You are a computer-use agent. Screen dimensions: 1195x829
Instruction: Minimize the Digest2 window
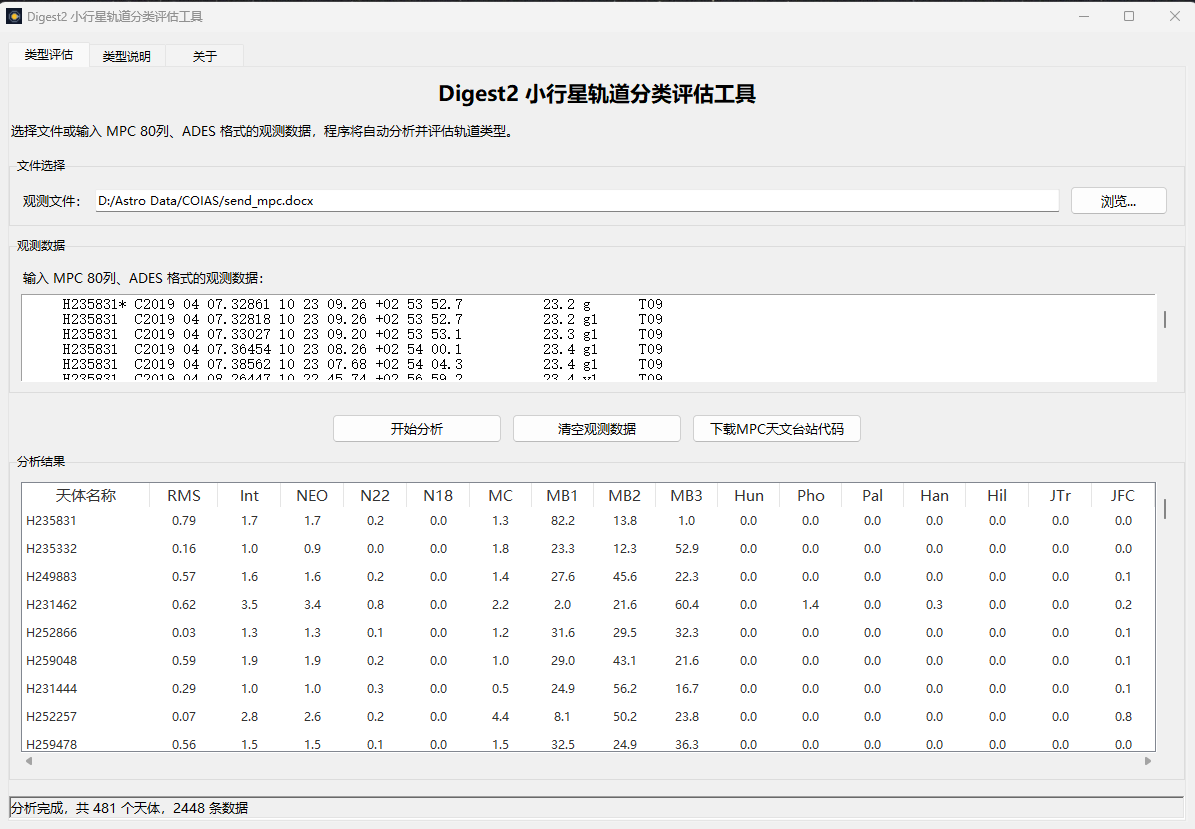tap(1084, 16)
